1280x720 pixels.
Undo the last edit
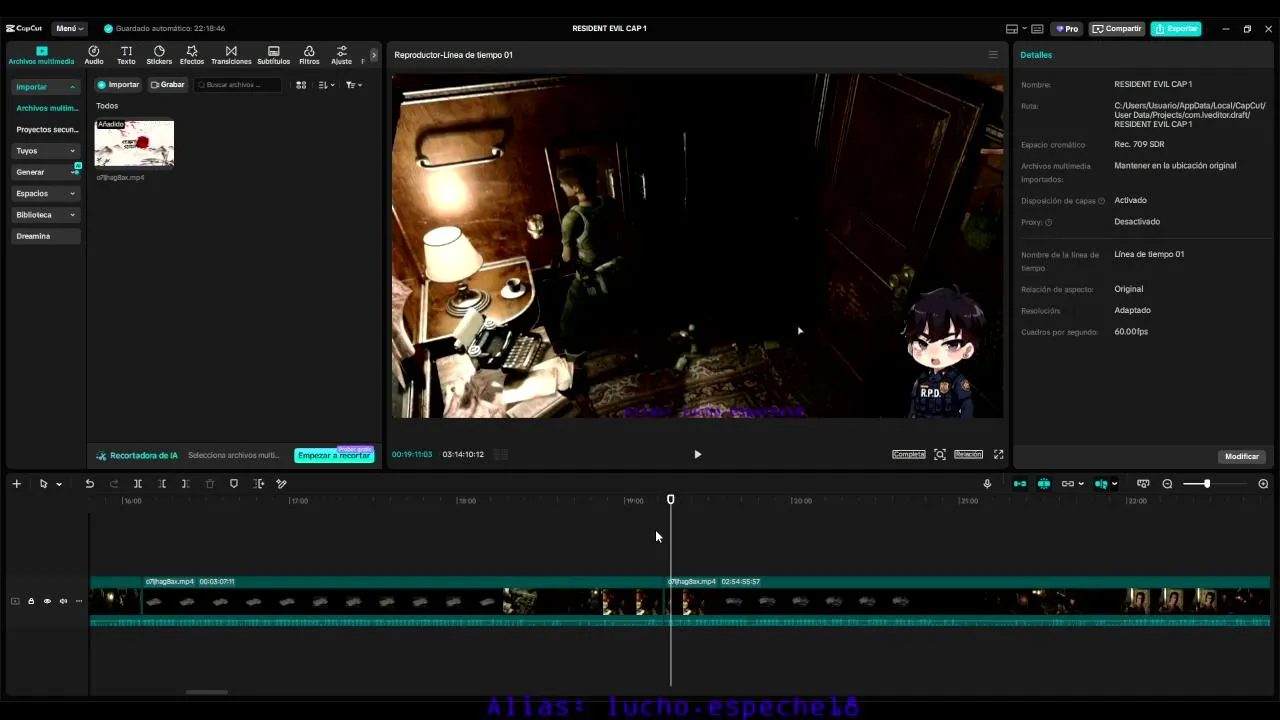[x=90, y=484]
